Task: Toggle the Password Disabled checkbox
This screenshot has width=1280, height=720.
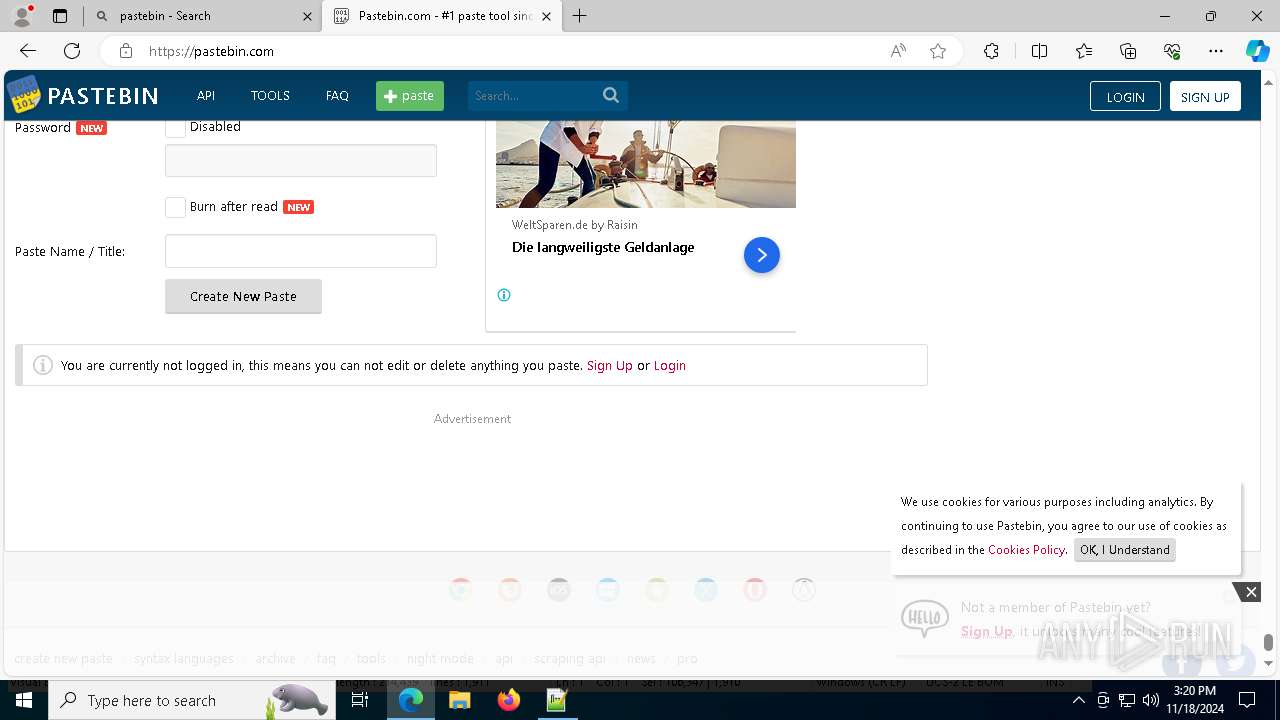Action: click(175, 127)
